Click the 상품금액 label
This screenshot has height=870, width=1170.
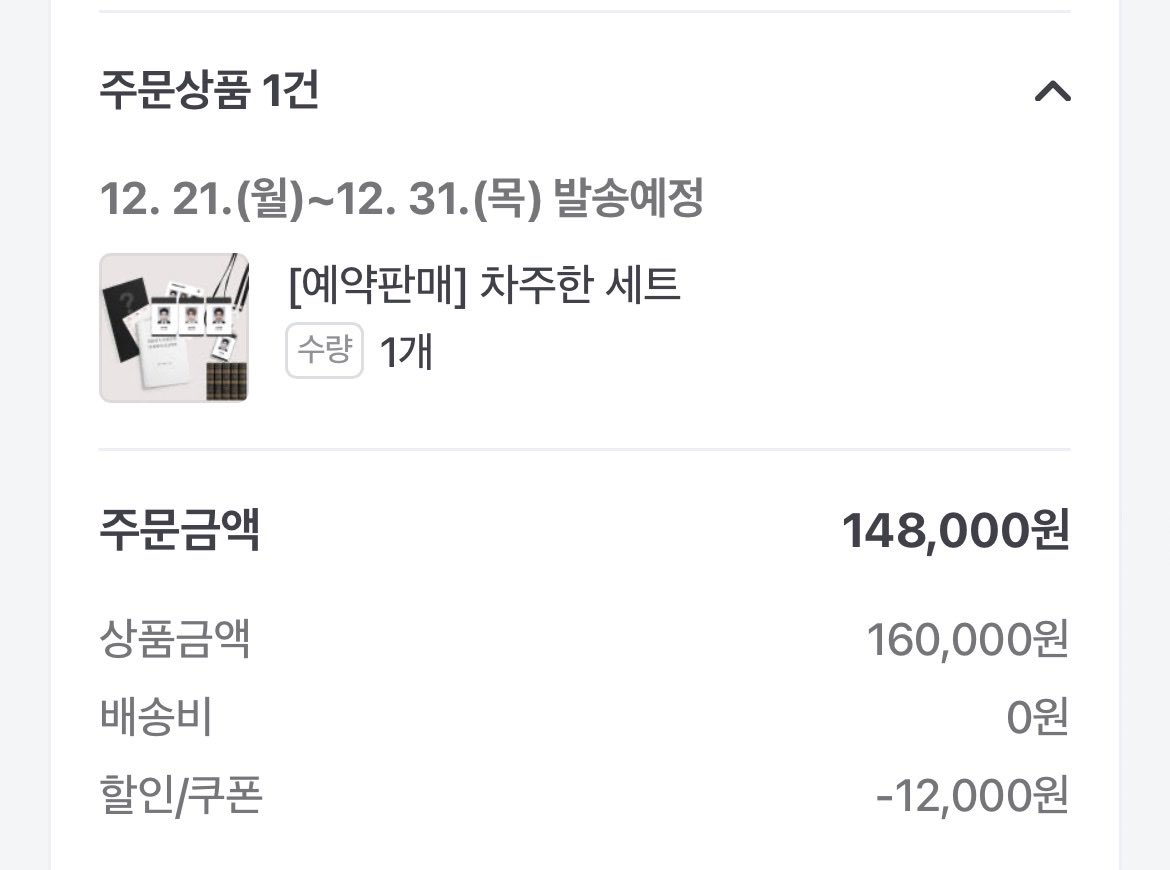(x=175, y=639)
